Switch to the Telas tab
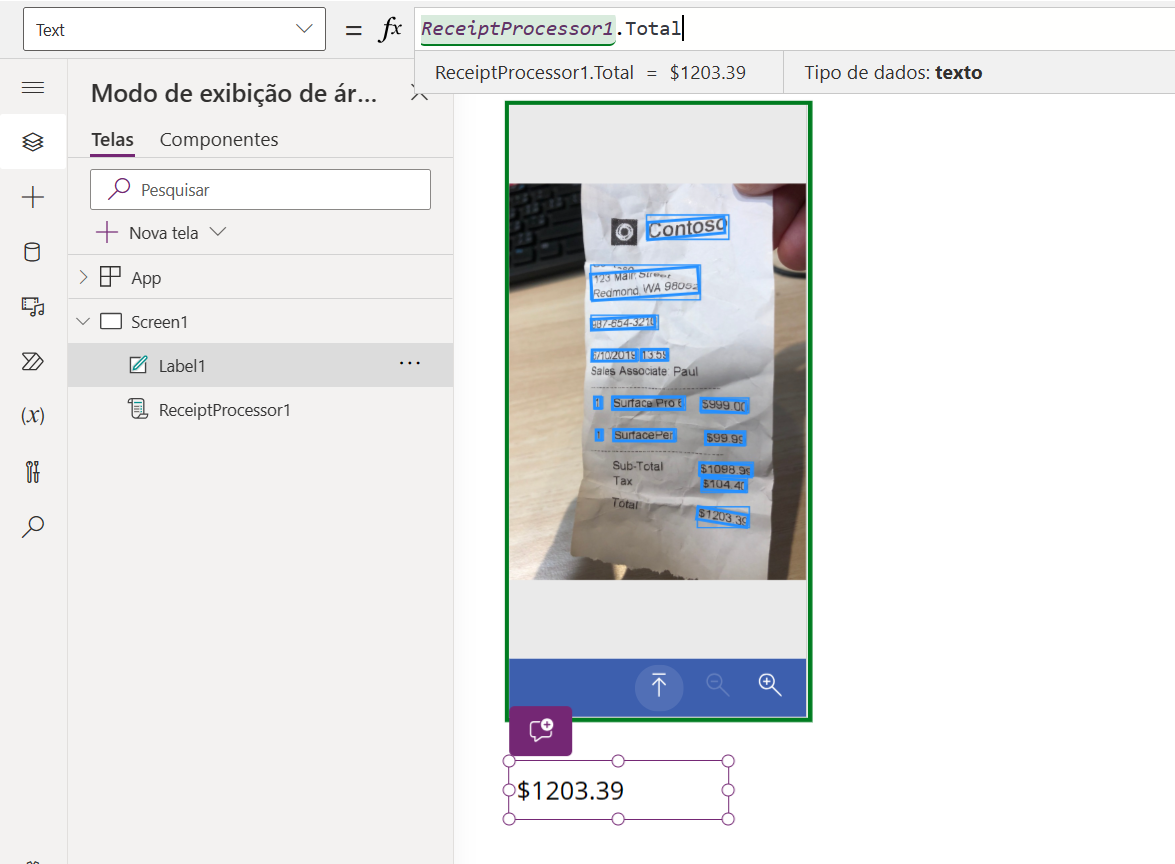The image size is (1175, 864). click(x=112, y=139)
